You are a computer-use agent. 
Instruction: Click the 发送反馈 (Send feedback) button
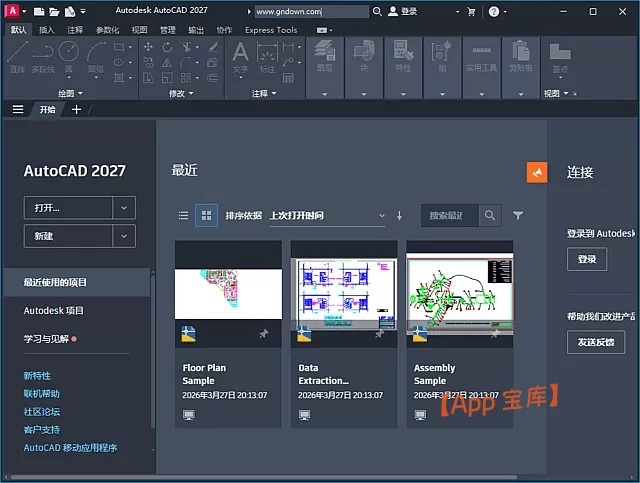[596, 342]
